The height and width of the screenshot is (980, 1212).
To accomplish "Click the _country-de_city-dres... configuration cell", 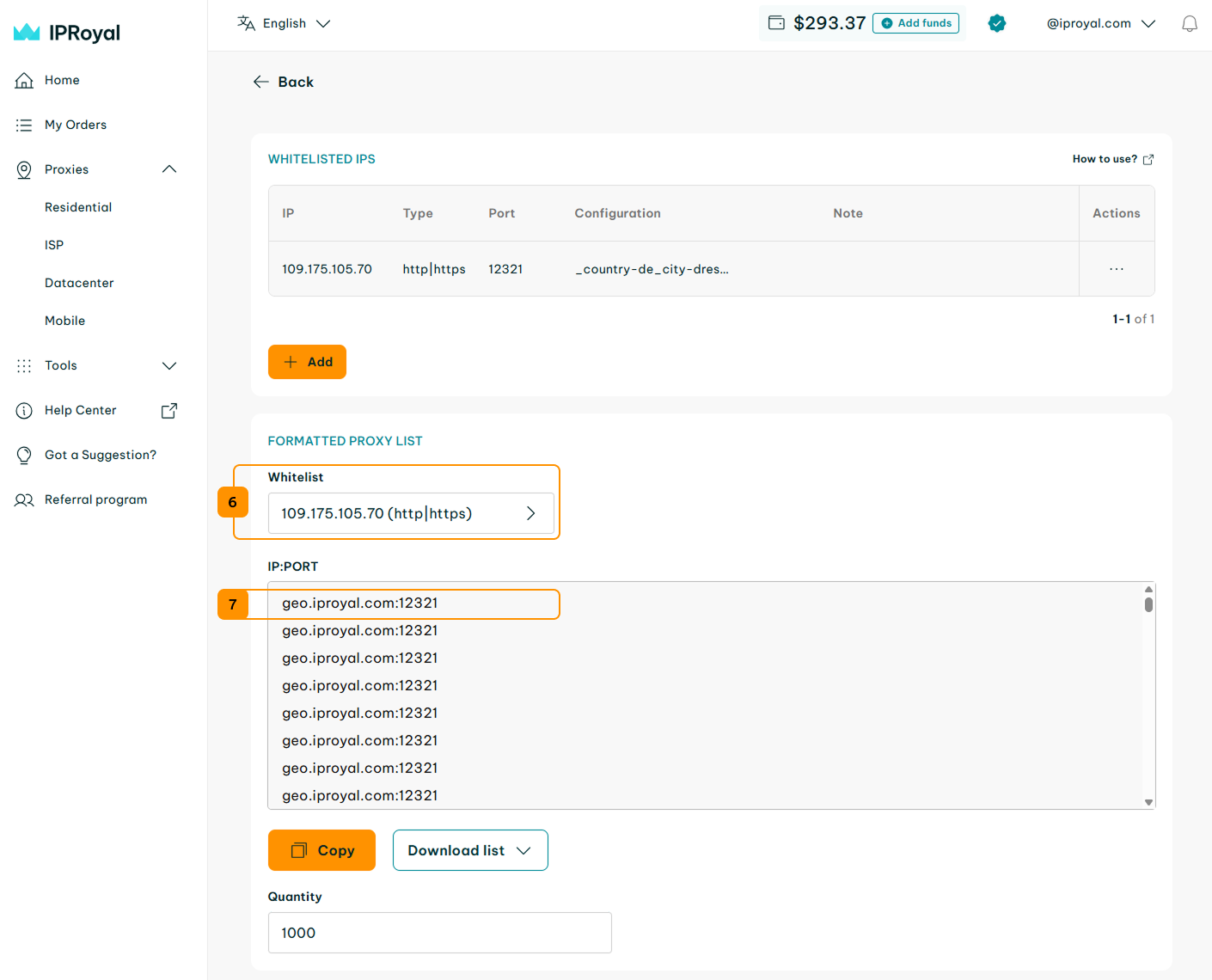I will pos(652,269).
